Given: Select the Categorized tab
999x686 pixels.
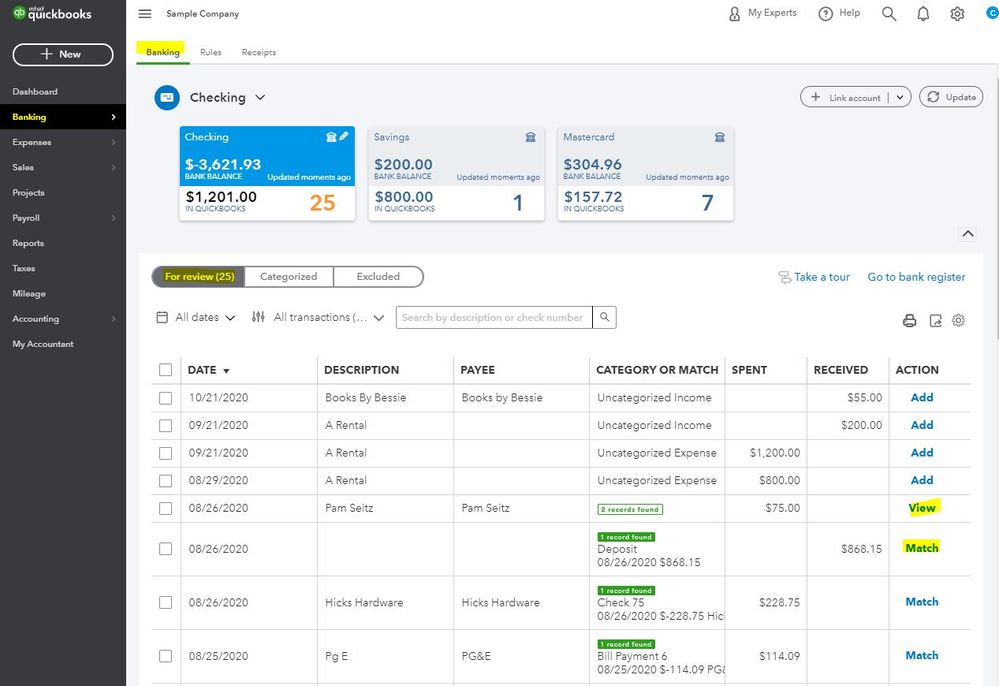Looking at the screenshot, I should click(289, 276).
